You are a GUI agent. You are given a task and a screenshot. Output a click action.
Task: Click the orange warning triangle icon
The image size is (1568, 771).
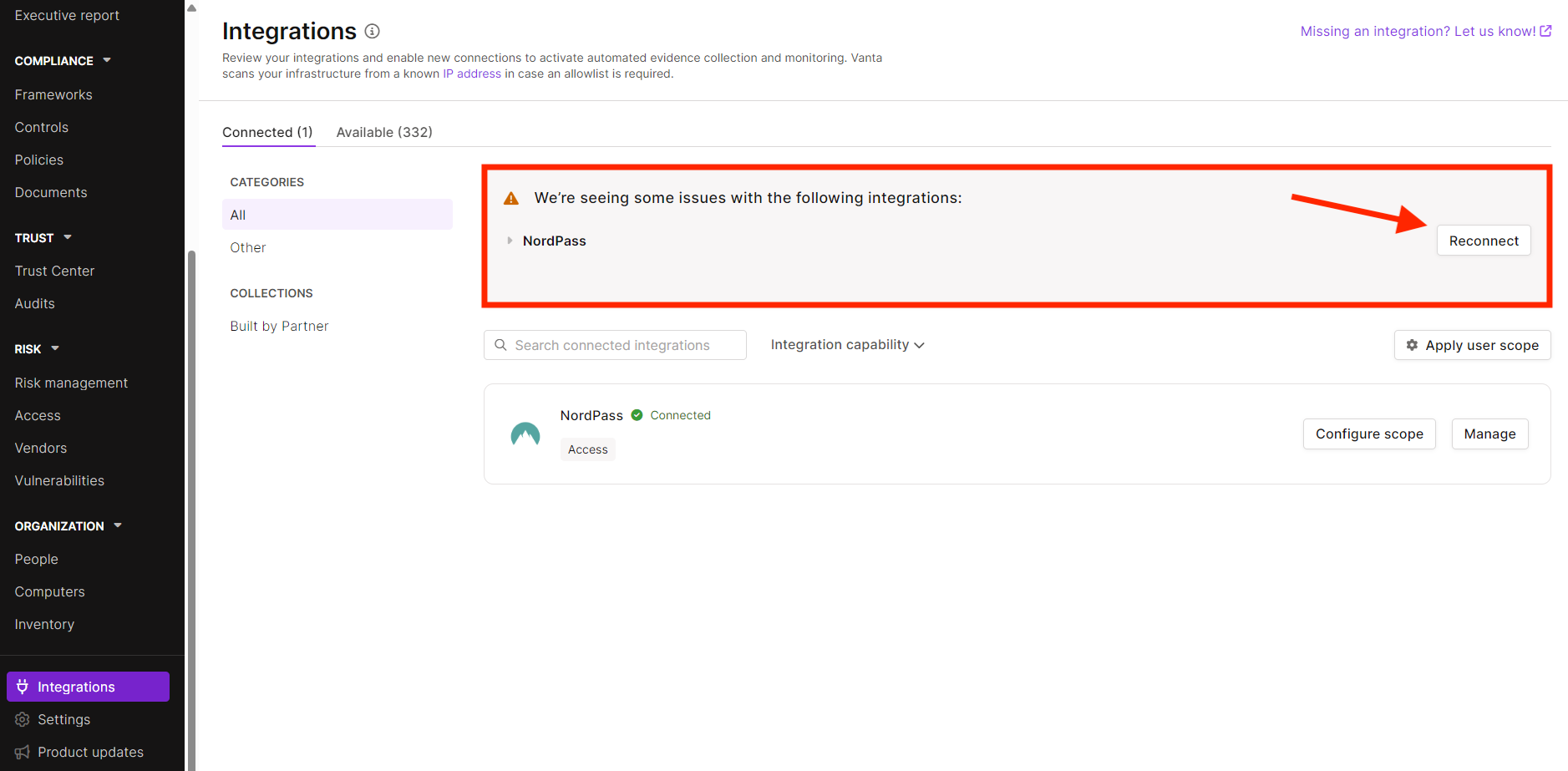[511, 199]
